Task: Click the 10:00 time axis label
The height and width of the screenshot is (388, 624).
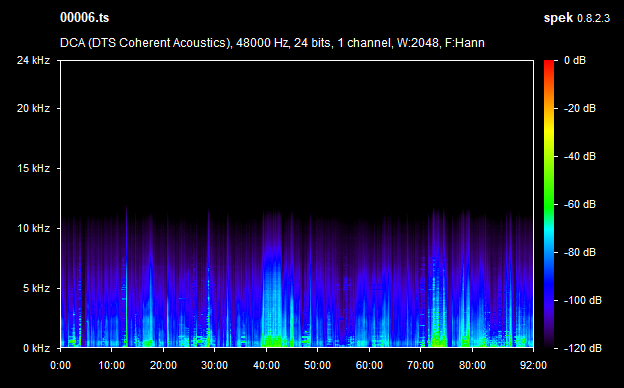Action: click(x=111, y=365)
